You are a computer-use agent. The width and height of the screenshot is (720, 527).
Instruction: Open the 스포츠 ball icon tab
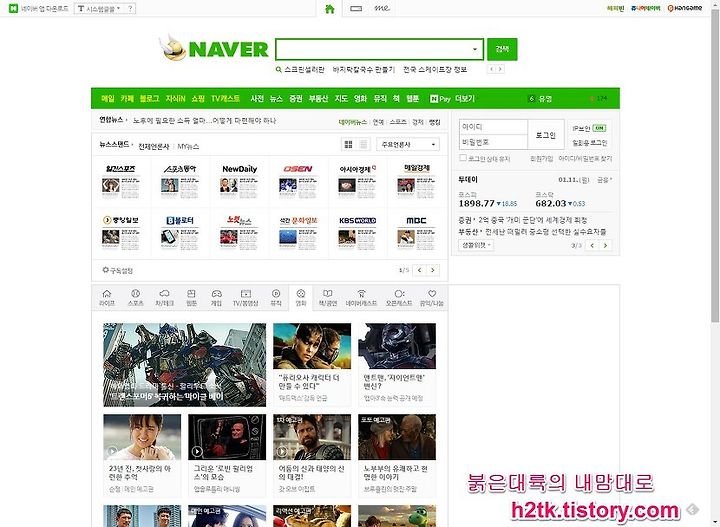135,297
